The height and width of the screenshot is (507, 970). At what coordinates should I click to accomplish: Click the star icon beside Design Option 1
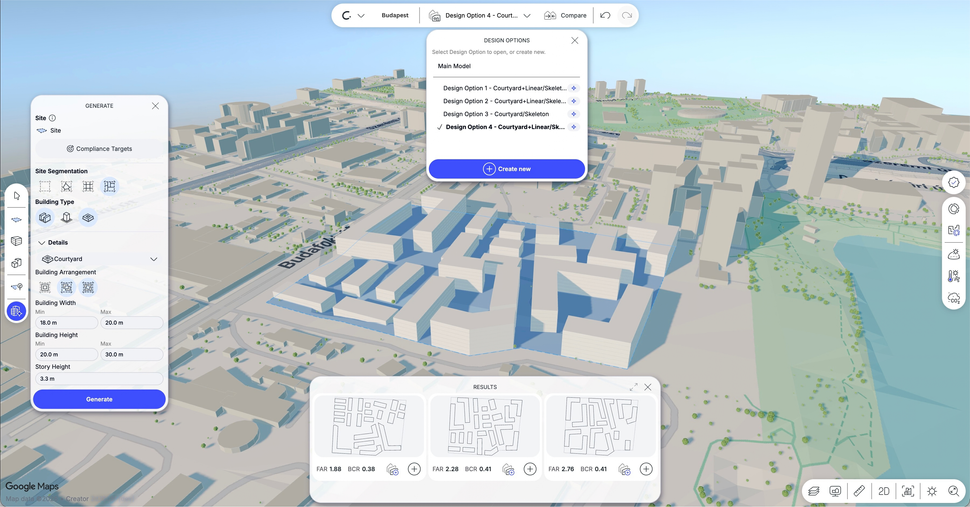pyautogui.click(x=573, y=88)
